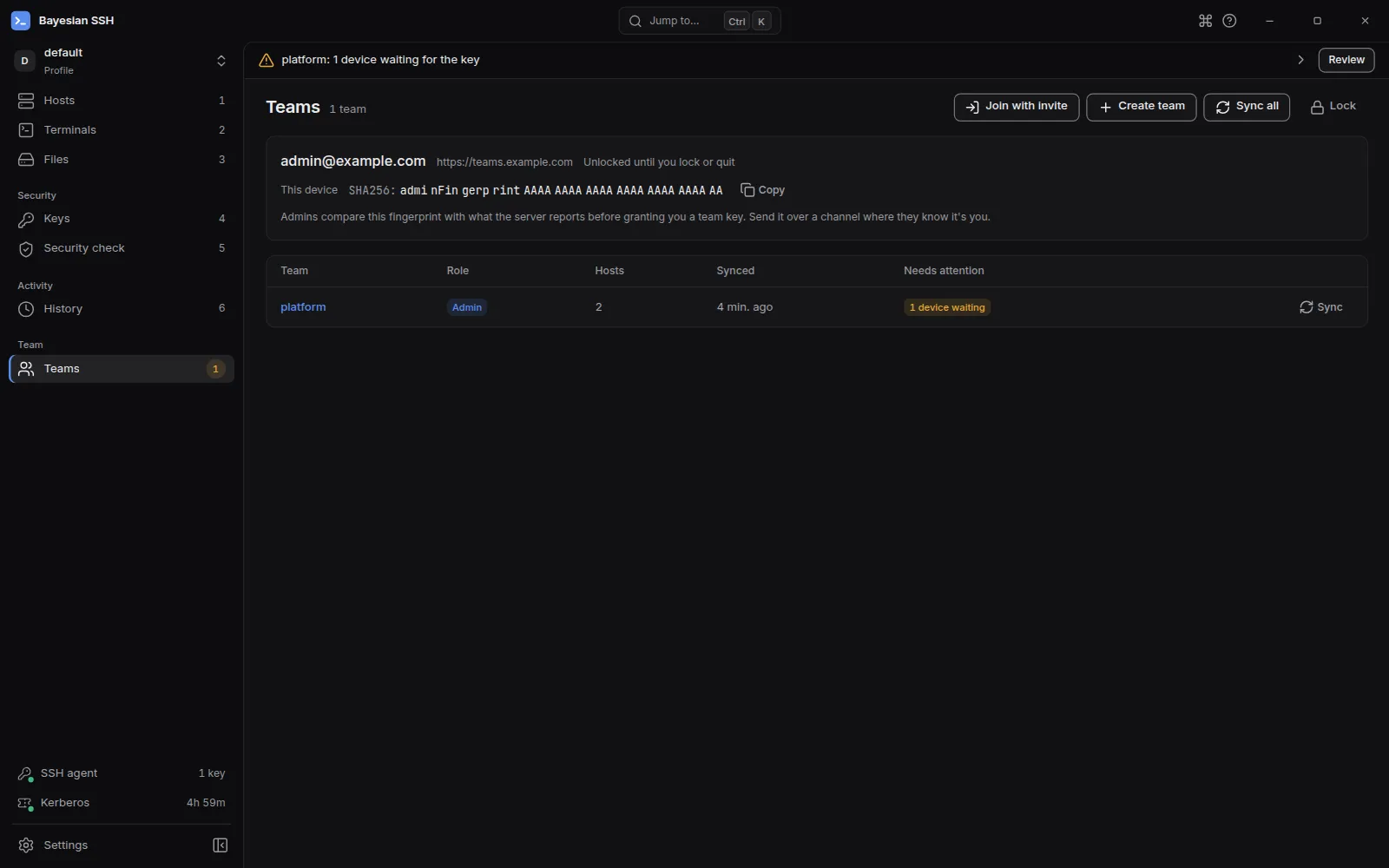The height and width of the screenshot is (868, 1389).
Task: Join a team with invite
Action: click(x=1017, y=107)
